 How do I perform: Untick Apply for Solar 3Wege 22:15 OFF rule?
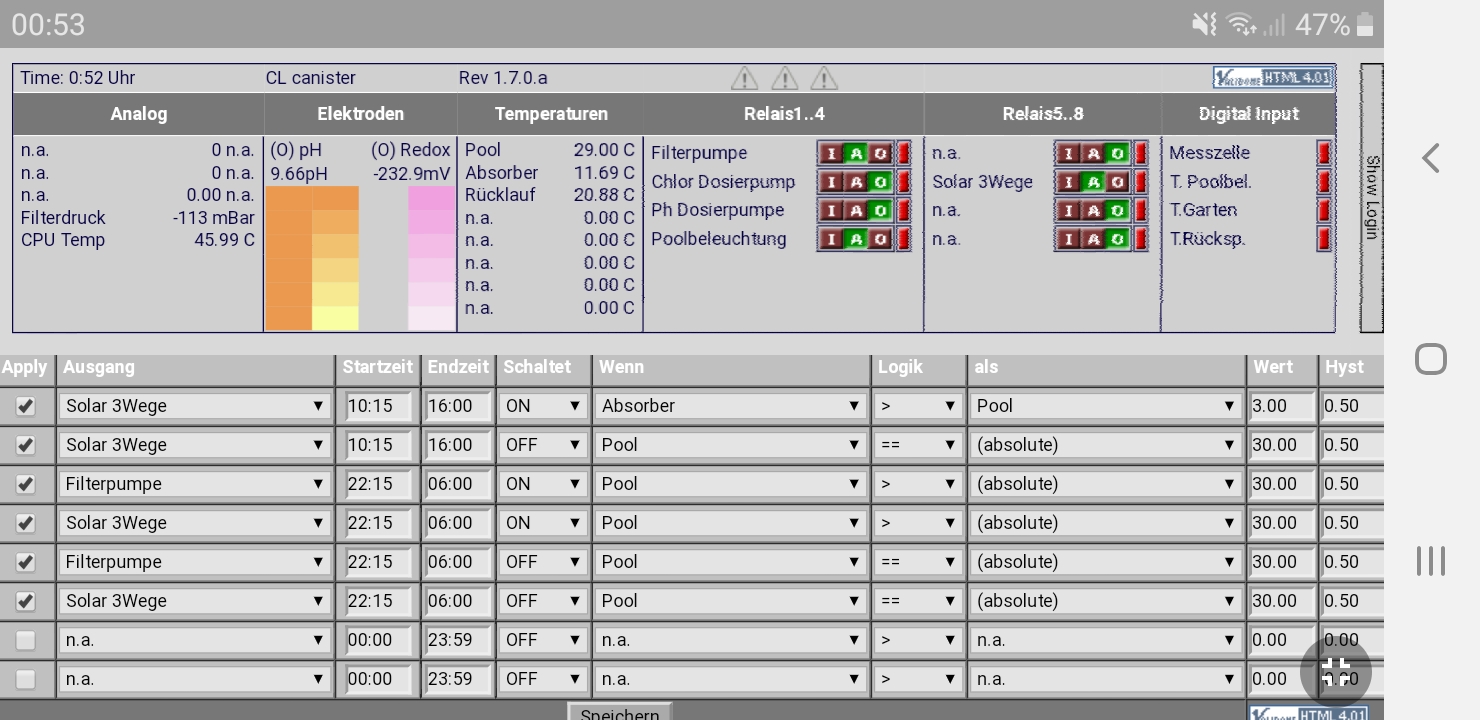[26, 601]
